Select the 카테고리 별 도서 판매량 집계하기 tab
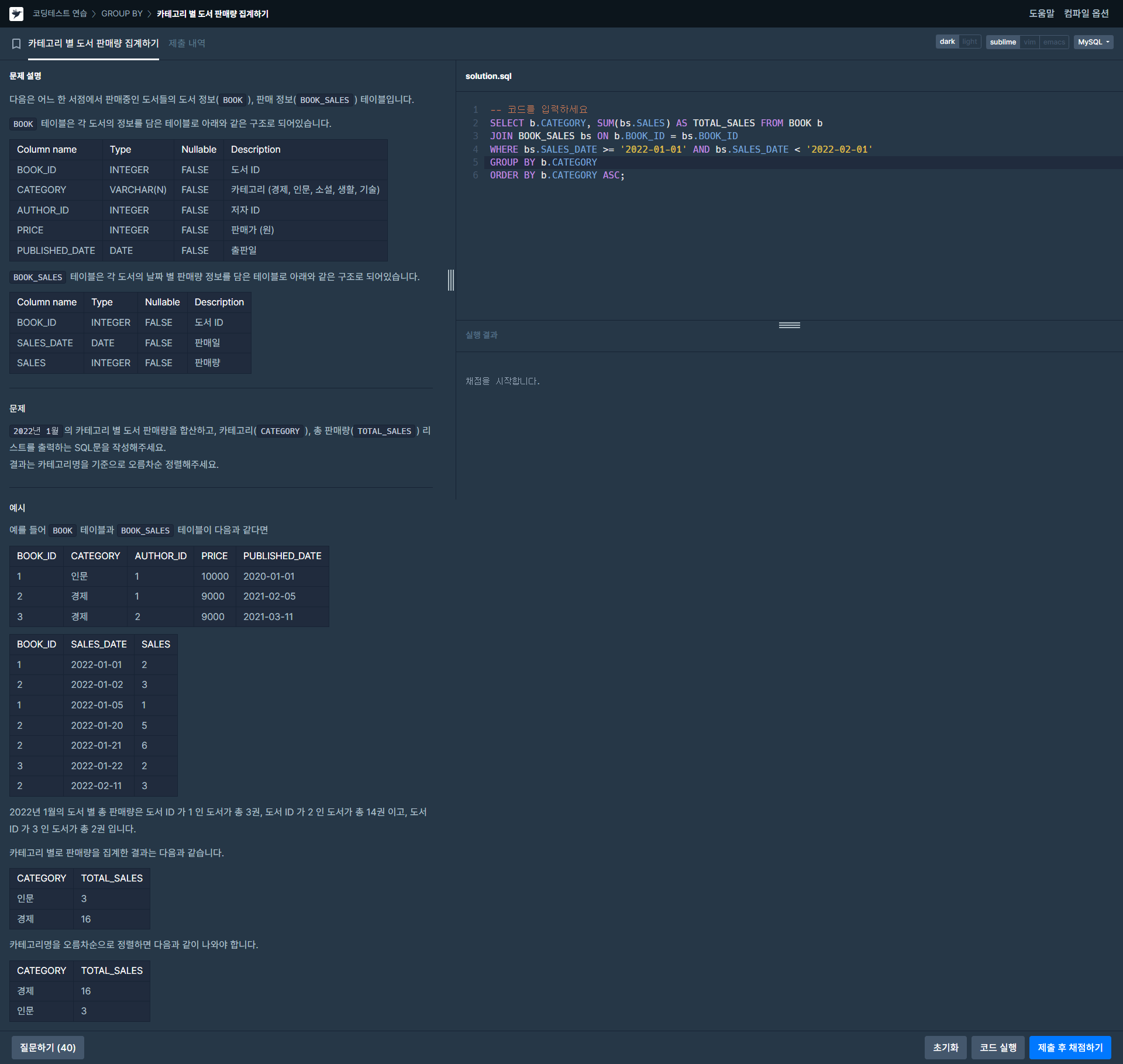This screenshot has width=1123, height=1064. tap(94, 43)
